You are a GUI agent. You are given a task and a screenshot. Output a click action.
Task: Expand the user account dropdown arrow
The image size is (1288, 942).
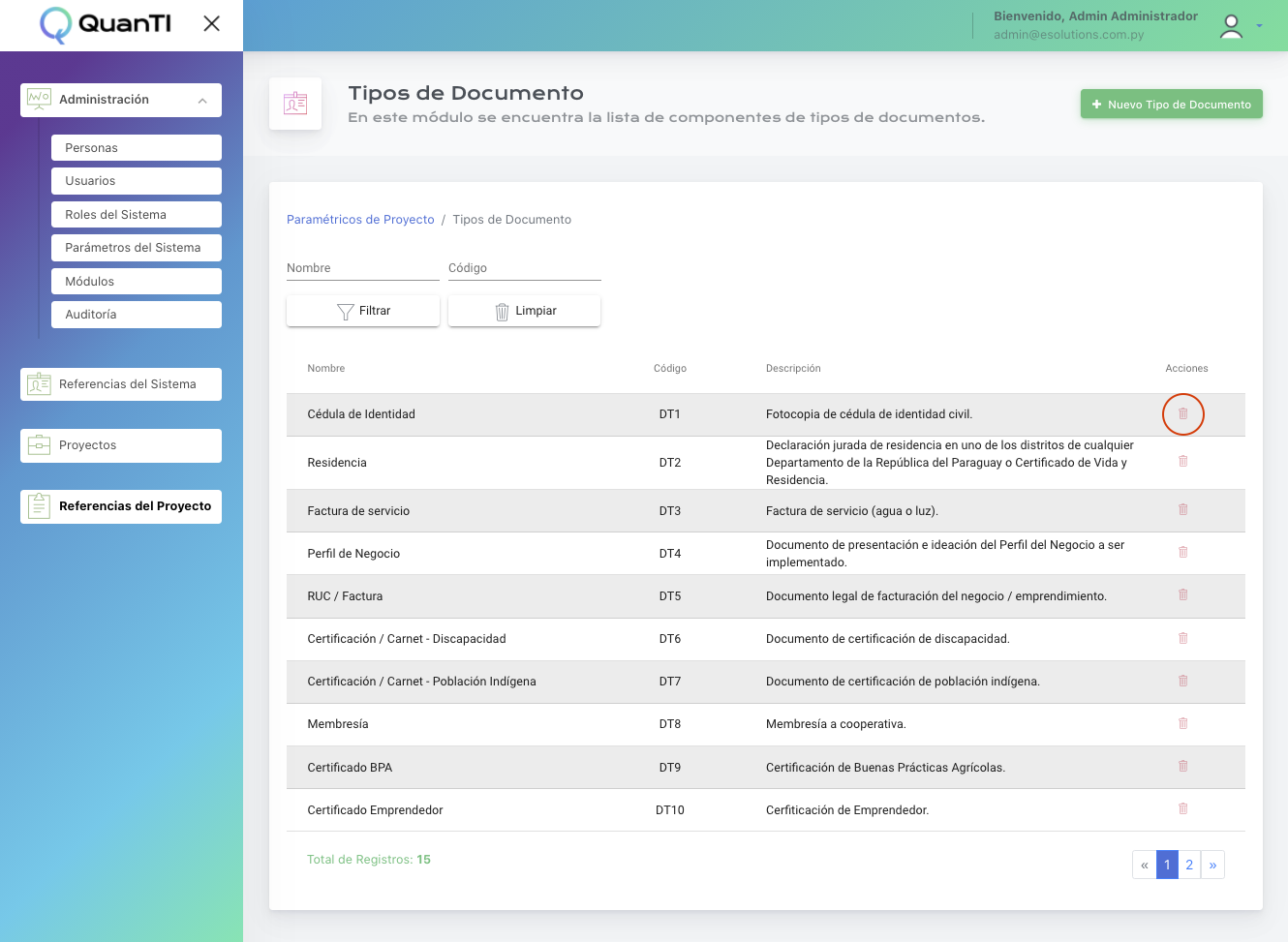(1259, 26)
